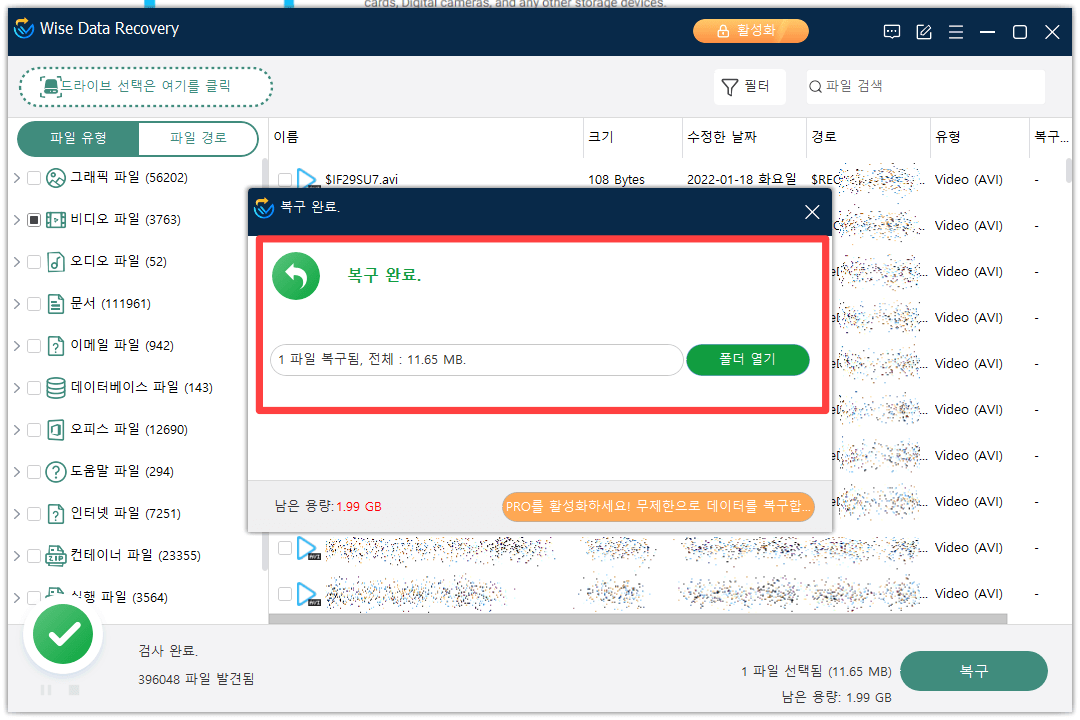
Task: Check the 그래픽 파일 checkbox
Action: tap(34, 177)
